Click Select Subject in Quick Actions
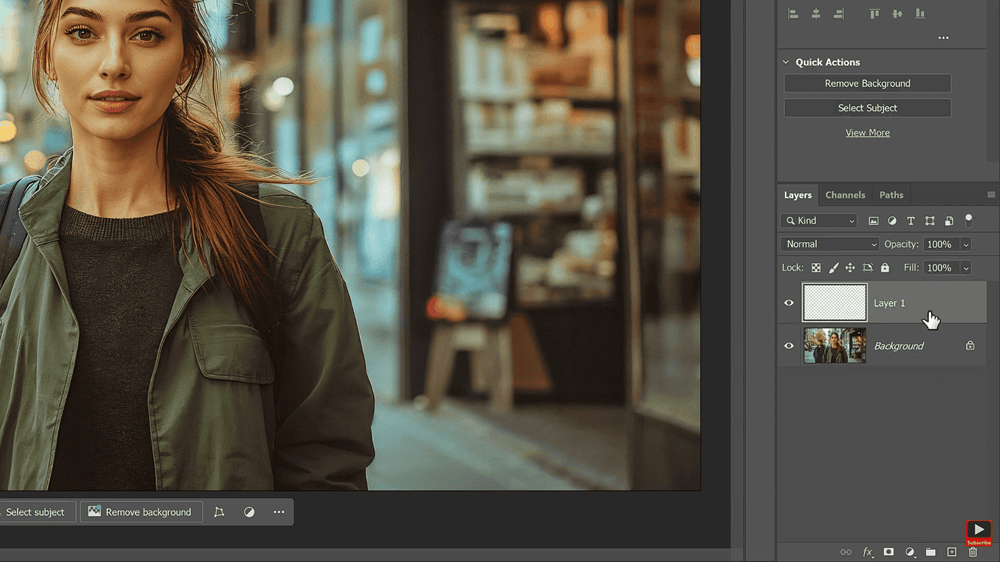This screenshot has width=1000, height=562. (867, 108)
